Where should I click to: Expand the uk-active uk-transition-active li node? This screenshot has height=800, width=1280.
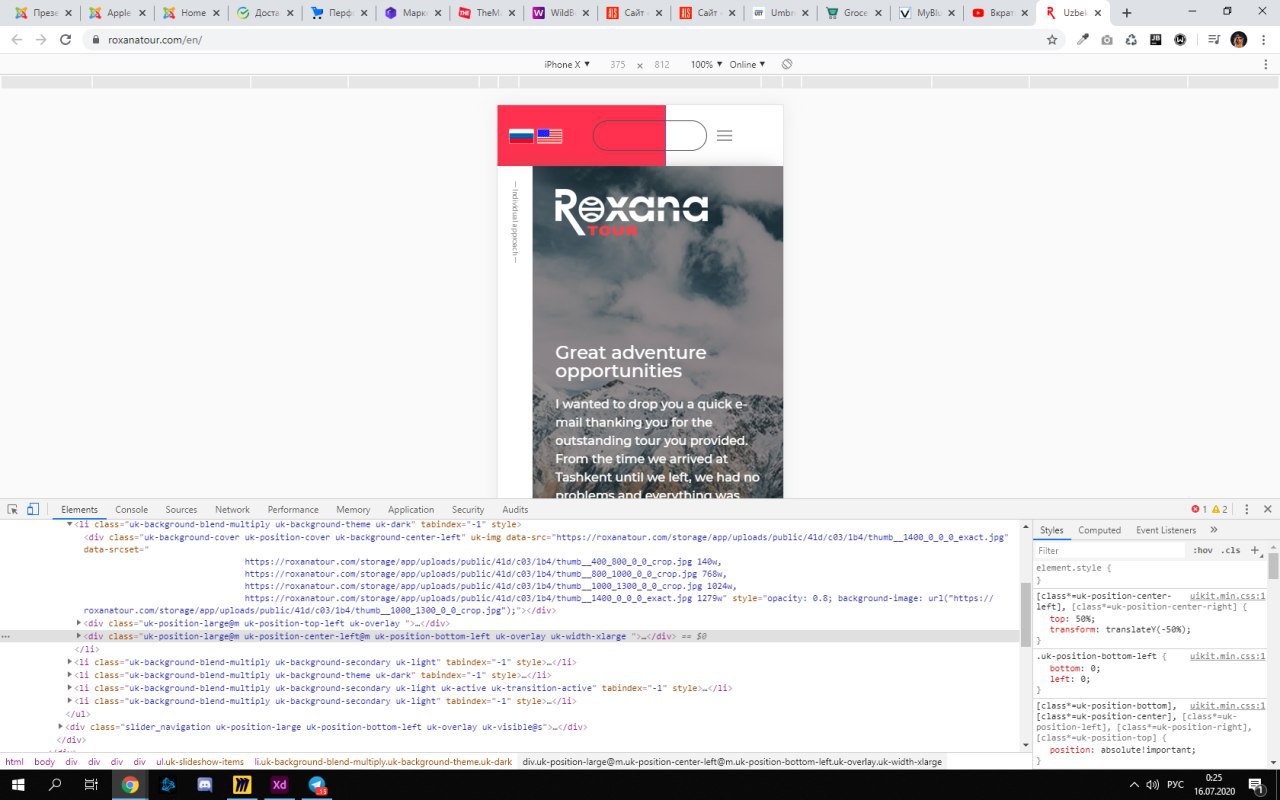pos(70,688)
